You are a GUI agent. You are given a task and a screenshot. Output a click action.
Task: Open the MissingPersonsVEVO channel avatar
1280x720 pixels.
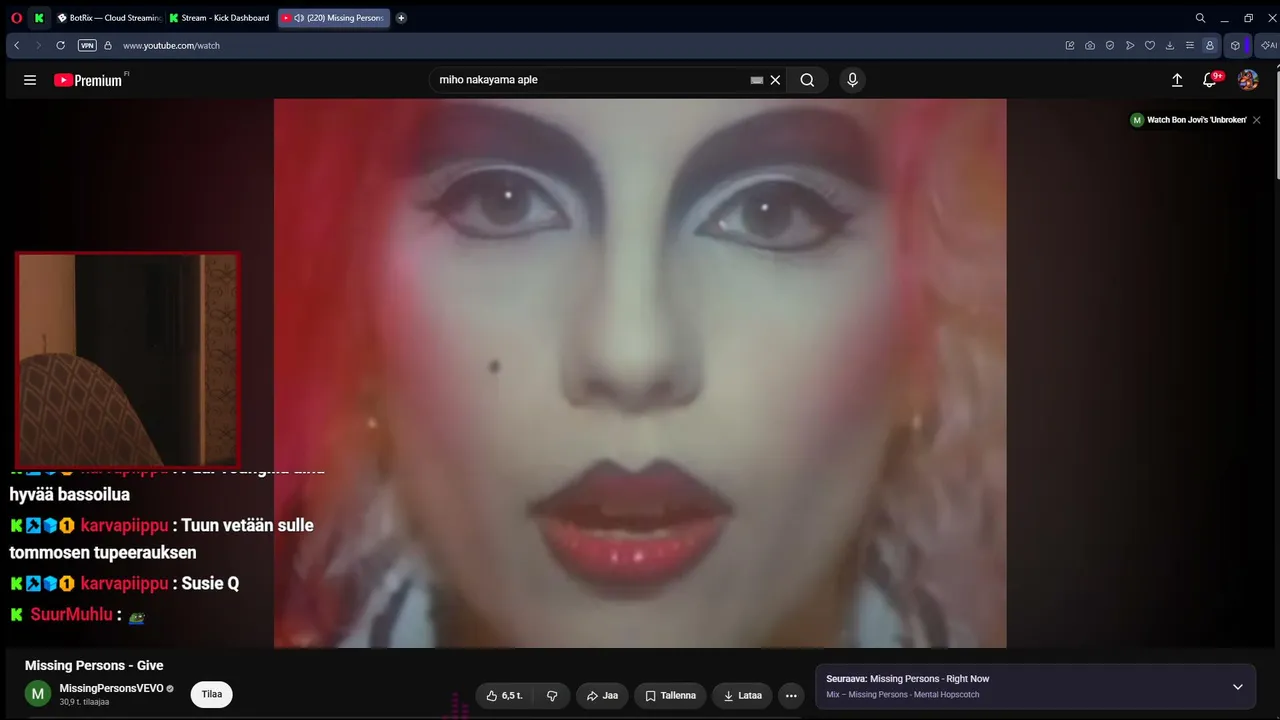pos(38,694)
